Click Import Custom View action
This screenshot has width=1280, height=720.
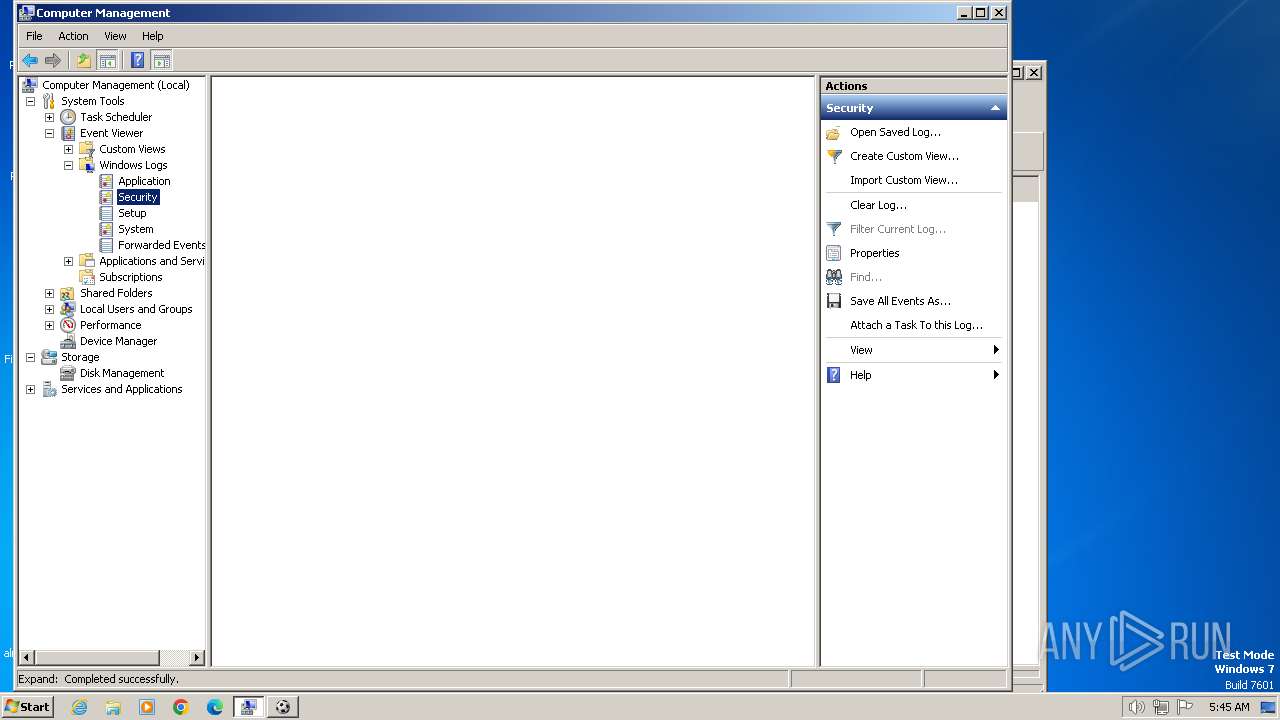(904, 180)
